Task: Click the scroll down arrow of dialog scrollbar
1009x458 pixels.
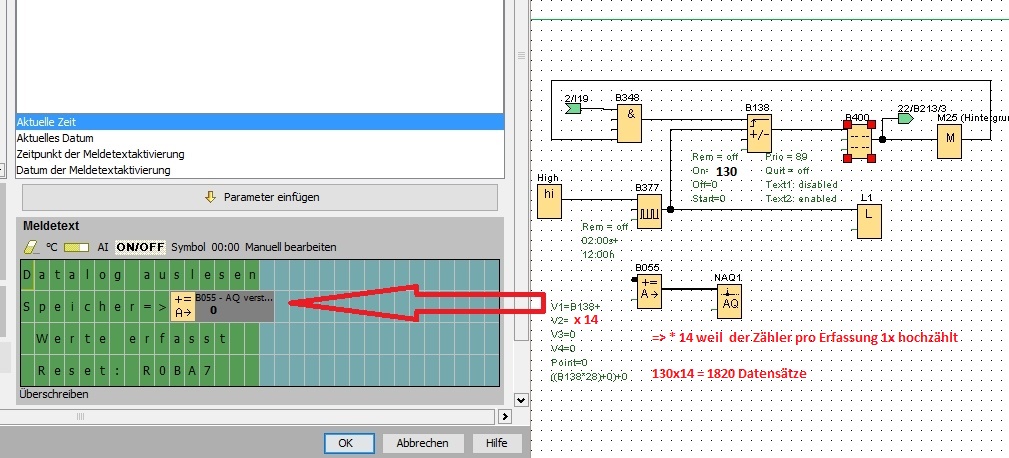Action: pos(519,399)
